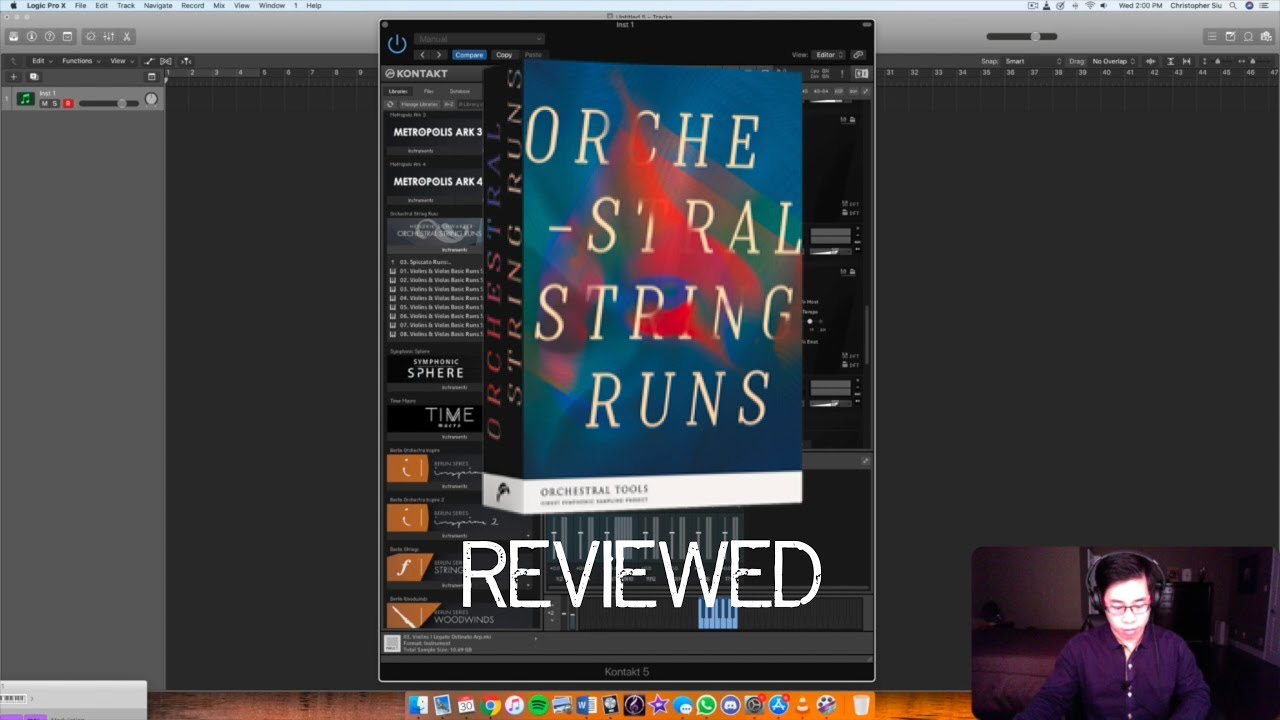This screenshot has height=720, width=1280.
Task: Open Discord in the Dock
Action: (730, 705)
